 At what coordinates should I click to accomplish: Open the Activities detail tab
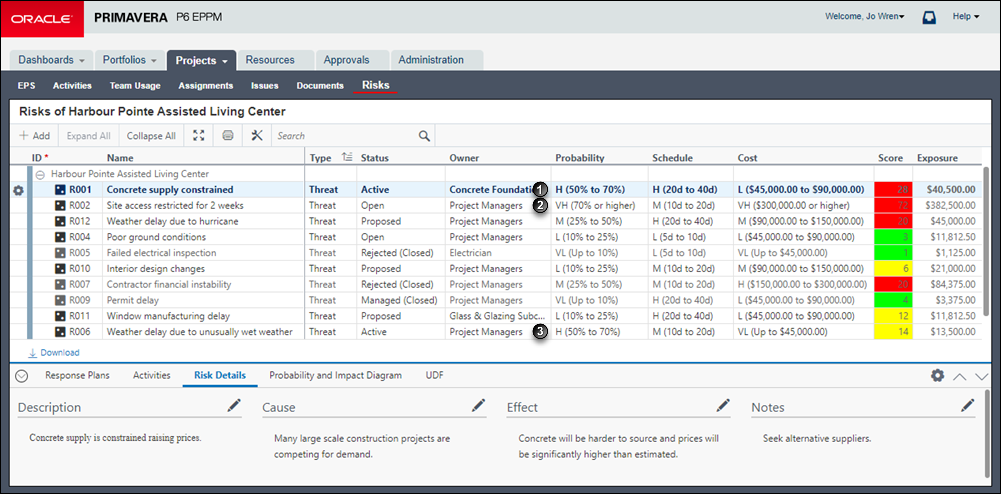point(151,375)
